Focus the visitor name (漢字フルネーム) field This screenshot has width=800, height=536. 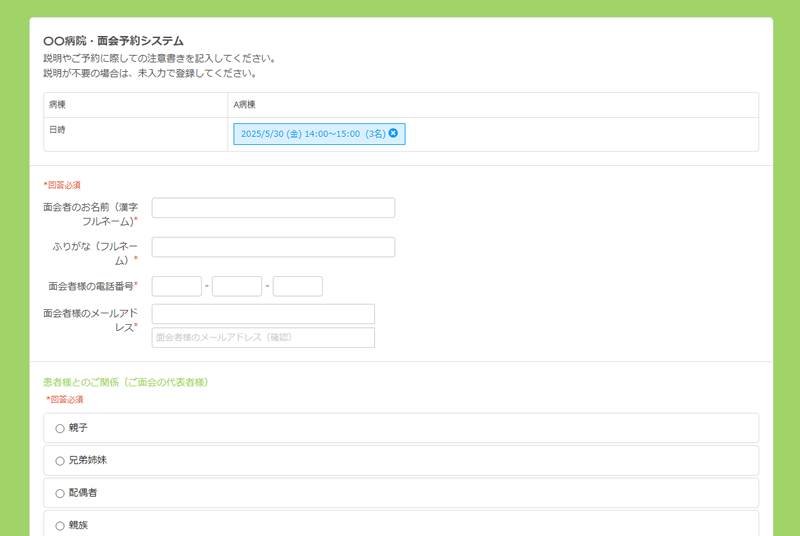[273, 208]
